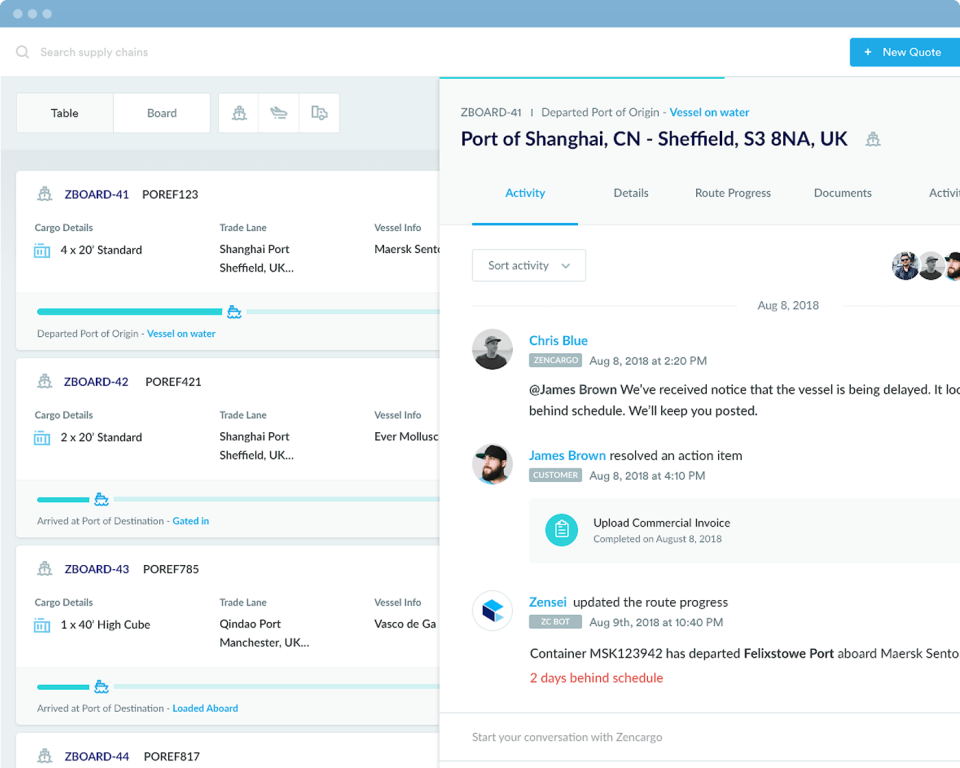Viewport: 960px width, 768px height.
Task: Open James Brown's profile name link
Action: [567, 456]
